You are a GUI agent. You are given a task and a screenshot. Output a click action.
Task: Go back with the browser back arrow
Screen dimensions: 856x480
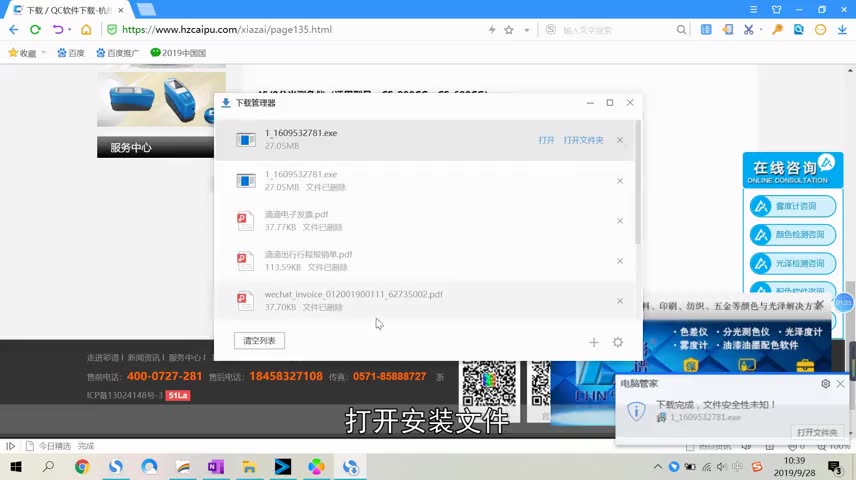[x=14, y=29]
